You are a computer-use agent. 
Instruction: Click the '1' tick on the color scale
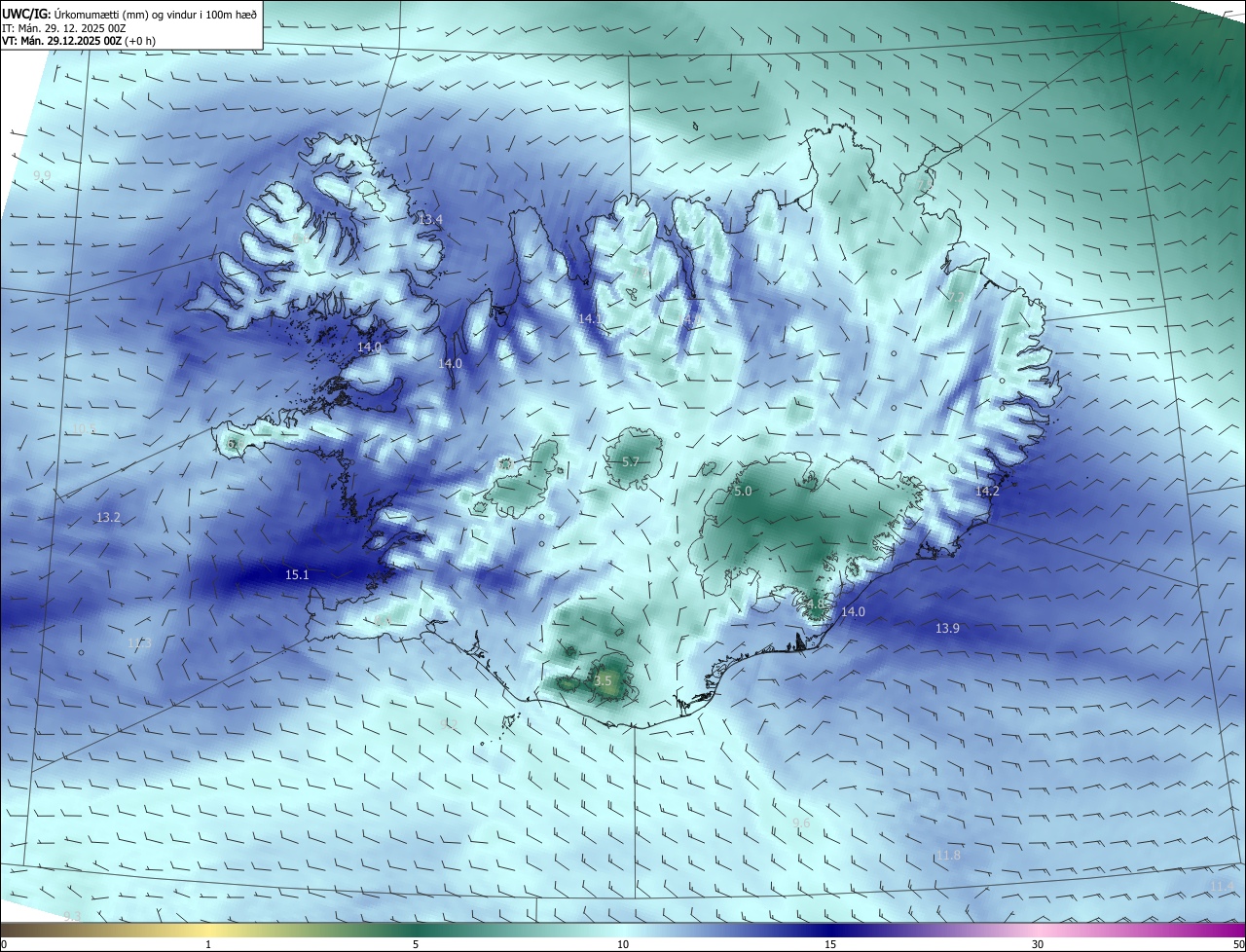(x=208, y=945)
